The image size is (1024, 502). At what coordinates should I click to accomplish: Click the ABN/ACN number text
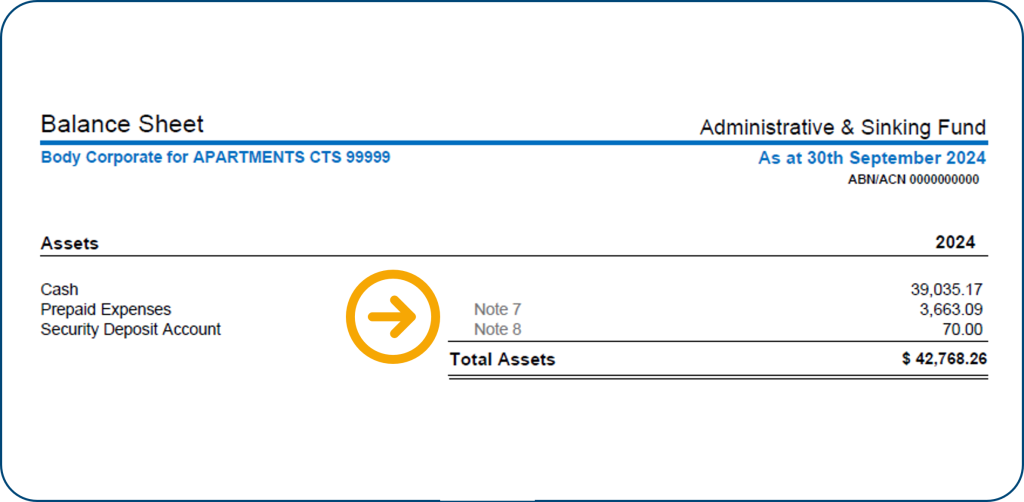point(913,180)
